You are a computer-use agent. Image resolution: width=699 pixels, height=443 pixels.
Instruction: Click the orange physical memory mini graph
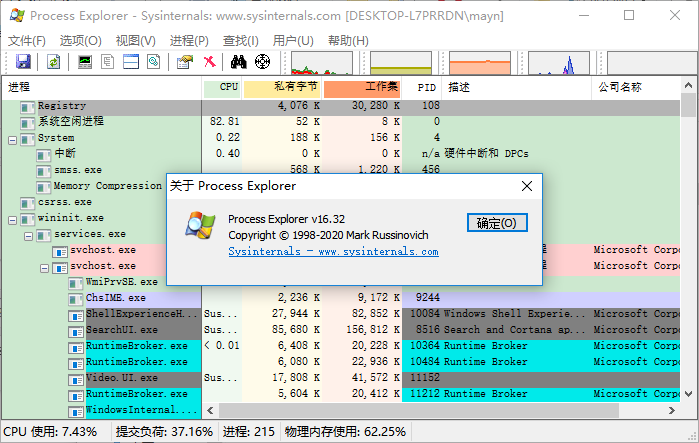click(480, 62)
